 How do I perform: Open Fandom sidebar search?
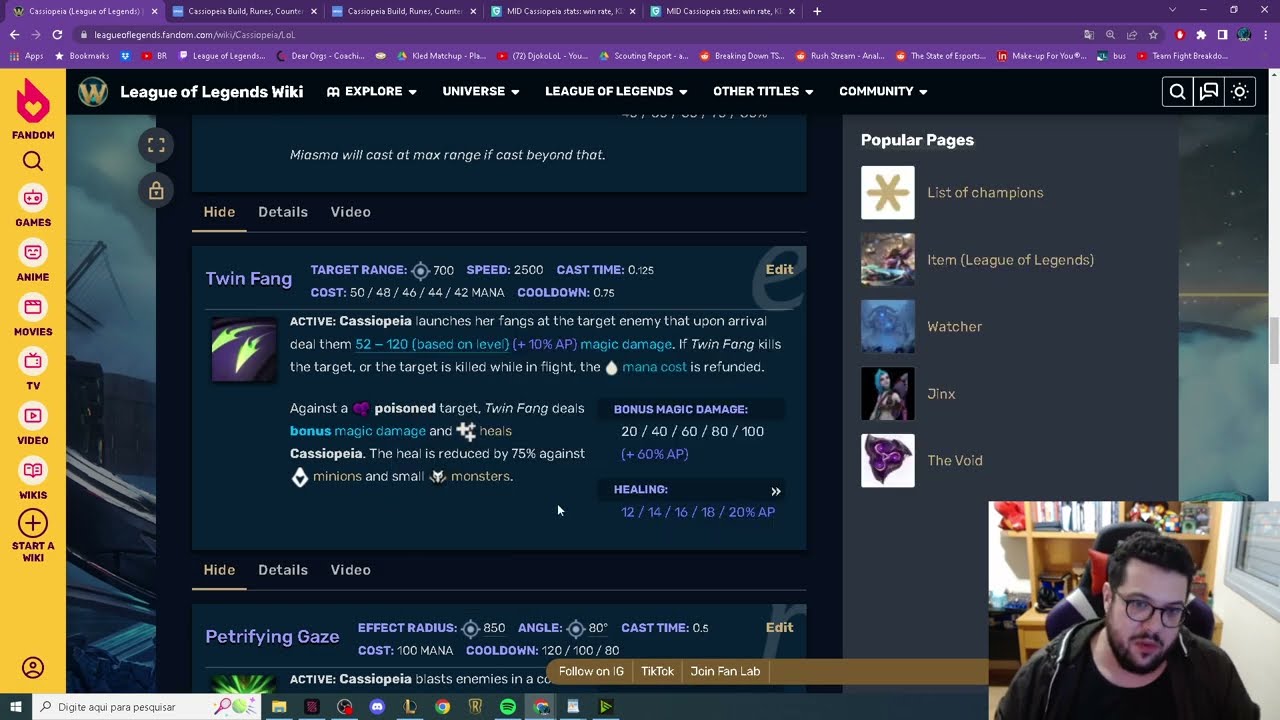click(x=33, y=161)
